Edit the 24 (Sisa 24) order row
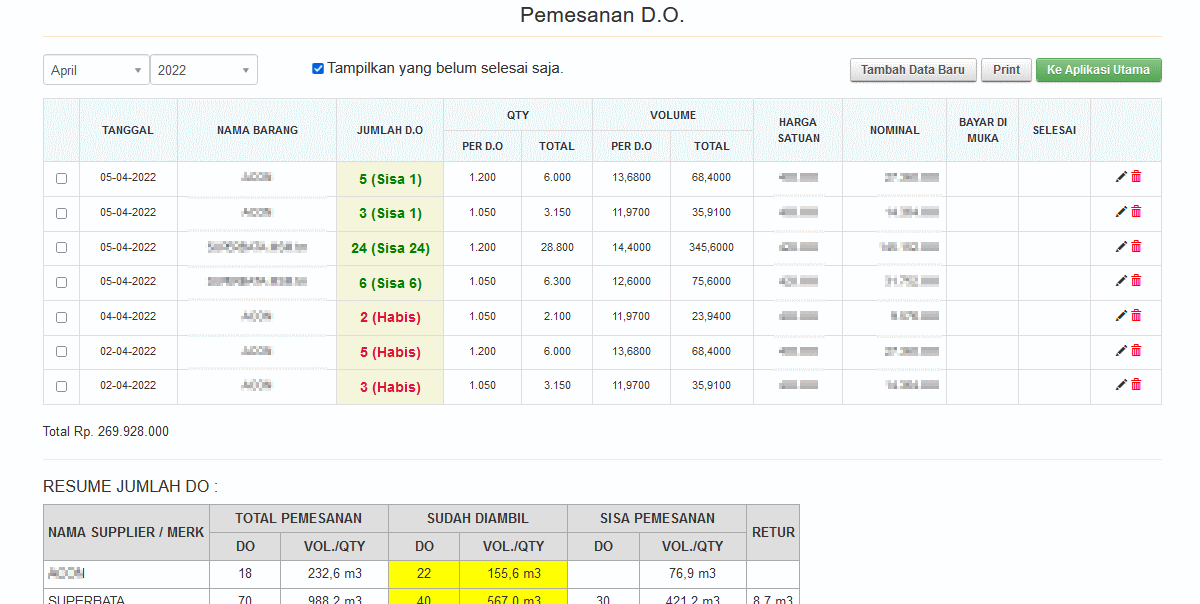The image size is (1200, 604). [1121, 247]
